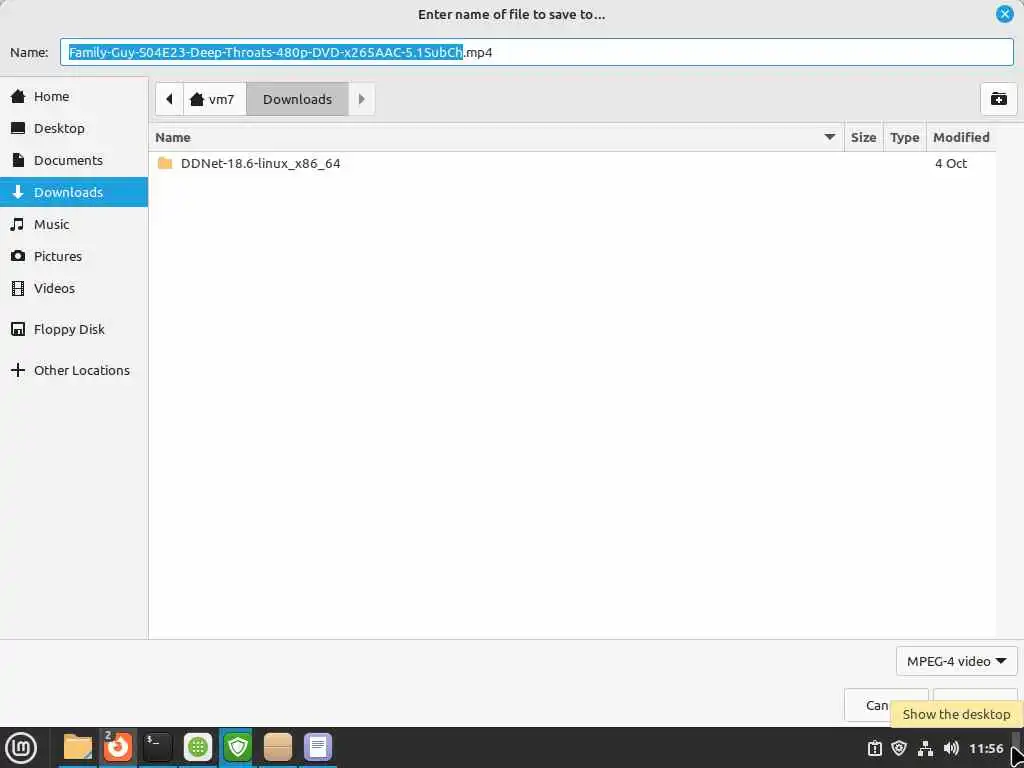1024x768 pixels.
Task: Open the text editor in taskbar
Action: (318, 747)
